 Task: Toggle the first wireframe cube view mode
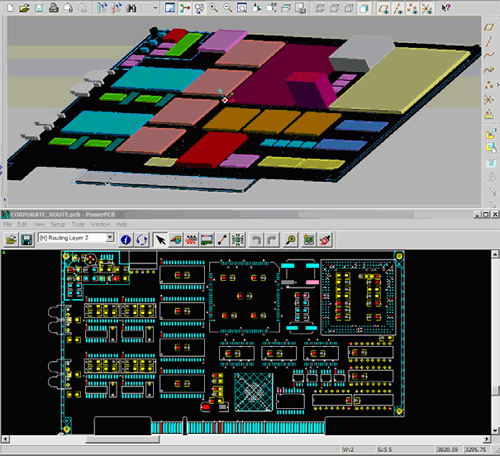pyautogui.click(x=320, y=8)
